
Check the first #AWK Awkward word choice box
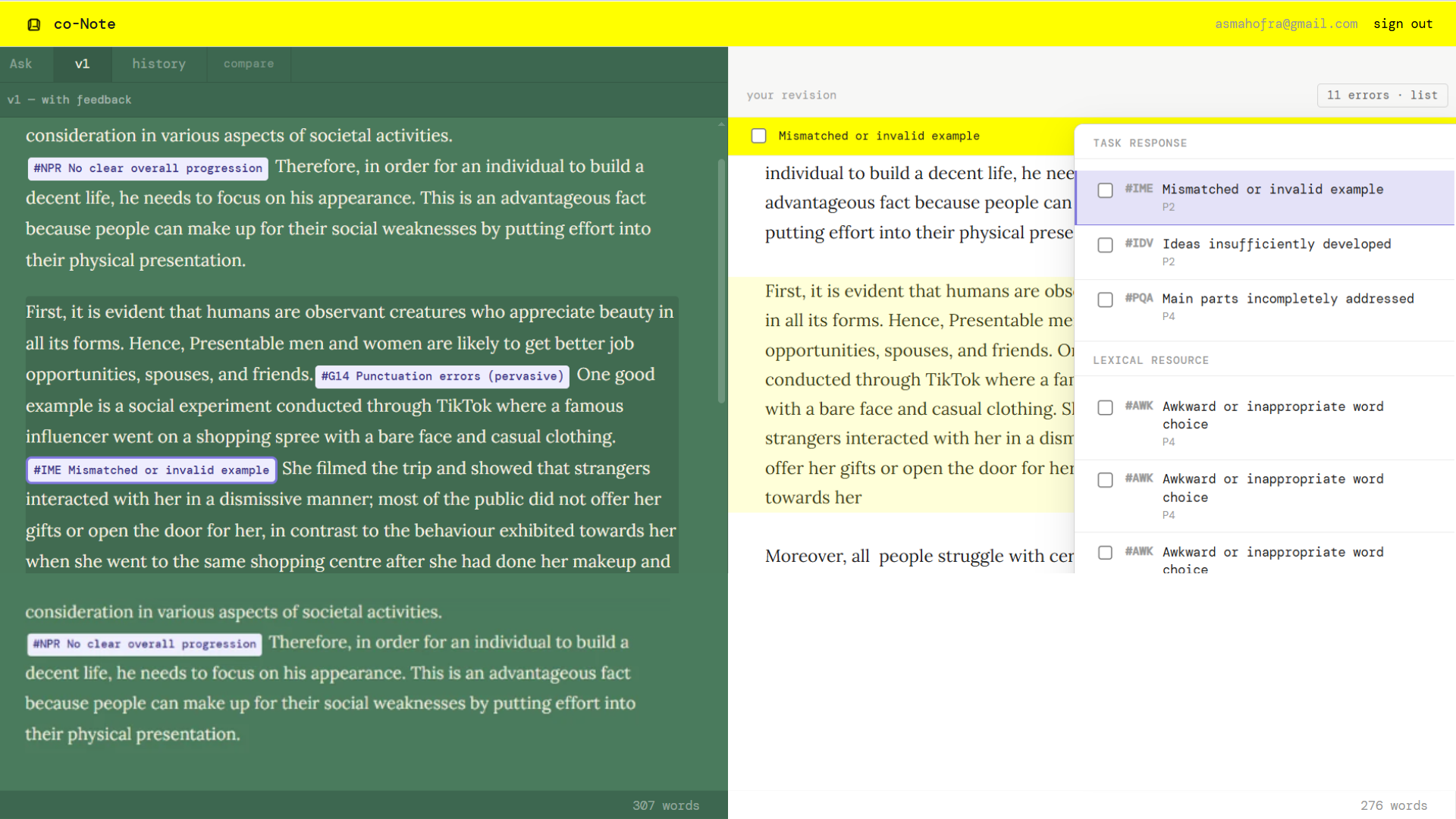1106,408
